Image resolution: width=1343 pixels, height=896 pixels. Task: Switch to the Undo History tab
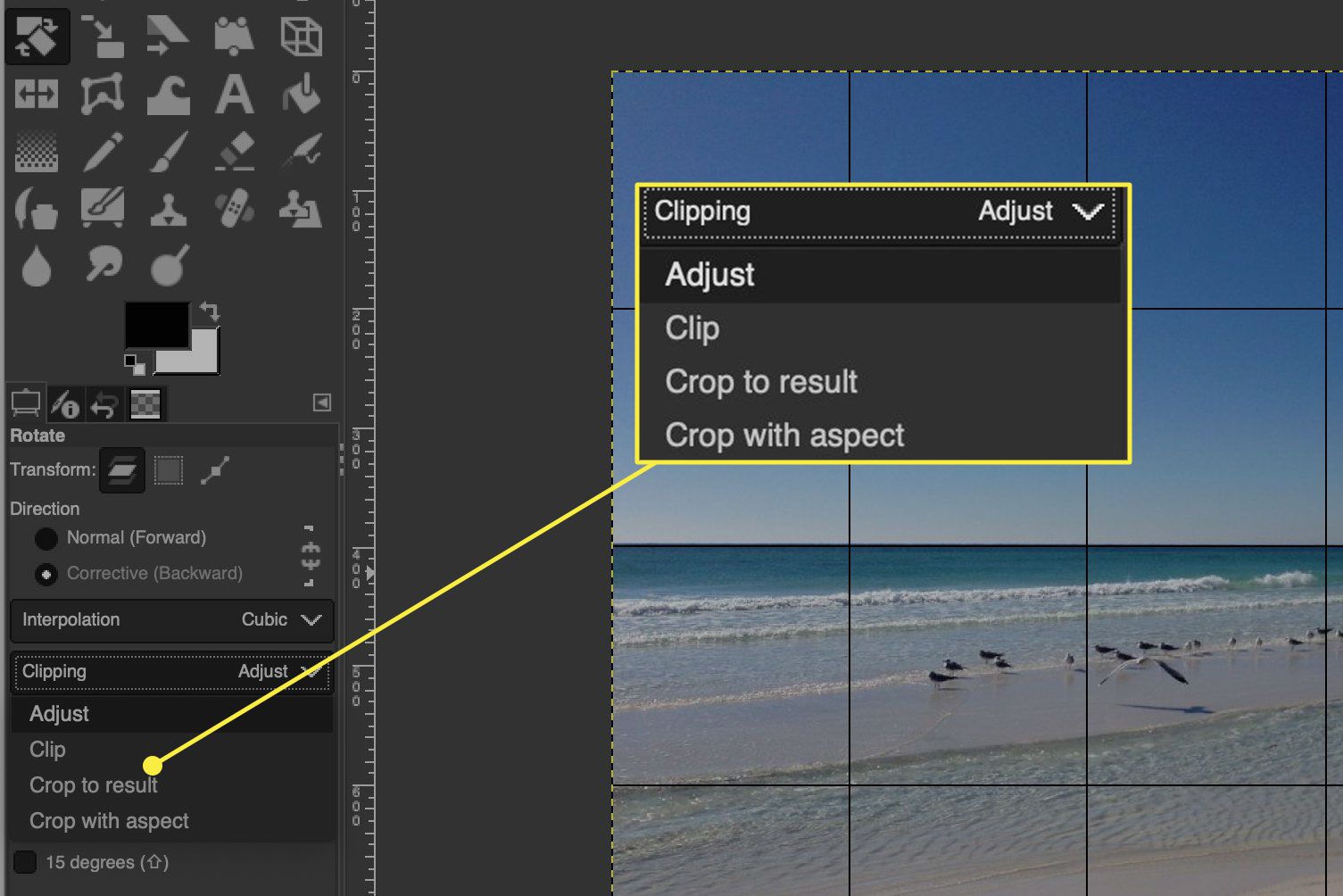[x=104, y=404]
